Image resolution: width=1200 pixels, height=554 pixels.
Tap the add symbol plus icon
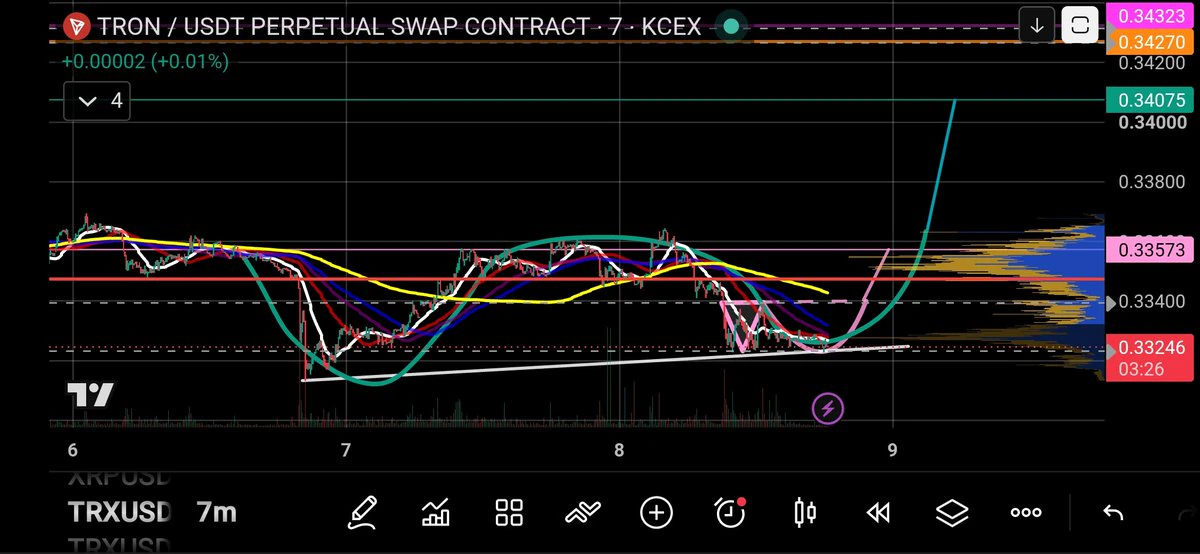coord(656,513)
